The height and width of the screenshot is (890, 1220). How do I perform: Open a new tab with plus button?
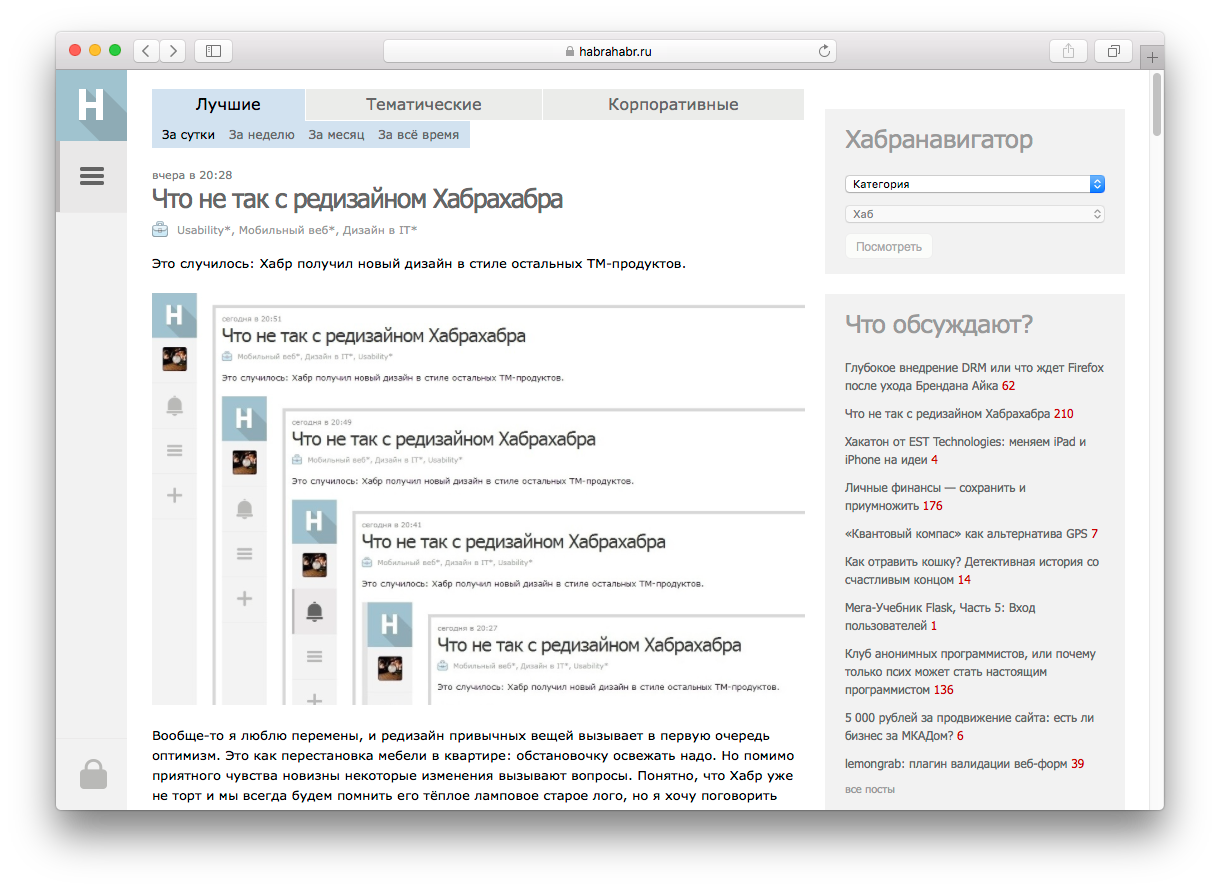(x=1152, y=57)
